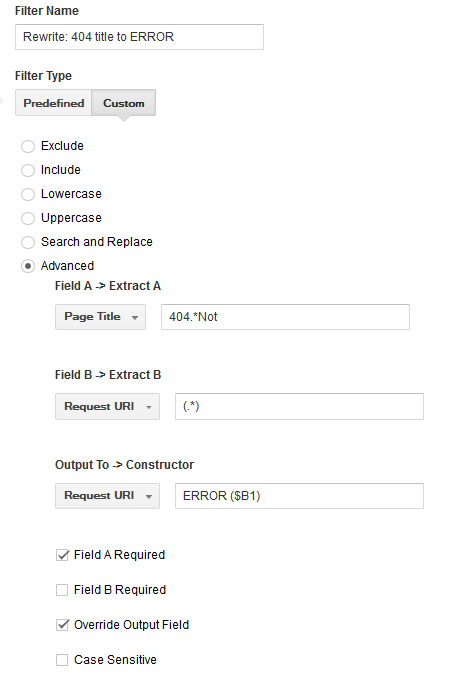Switch to the Custom filter tab
472x674 pixels.
tap(123, 103)
